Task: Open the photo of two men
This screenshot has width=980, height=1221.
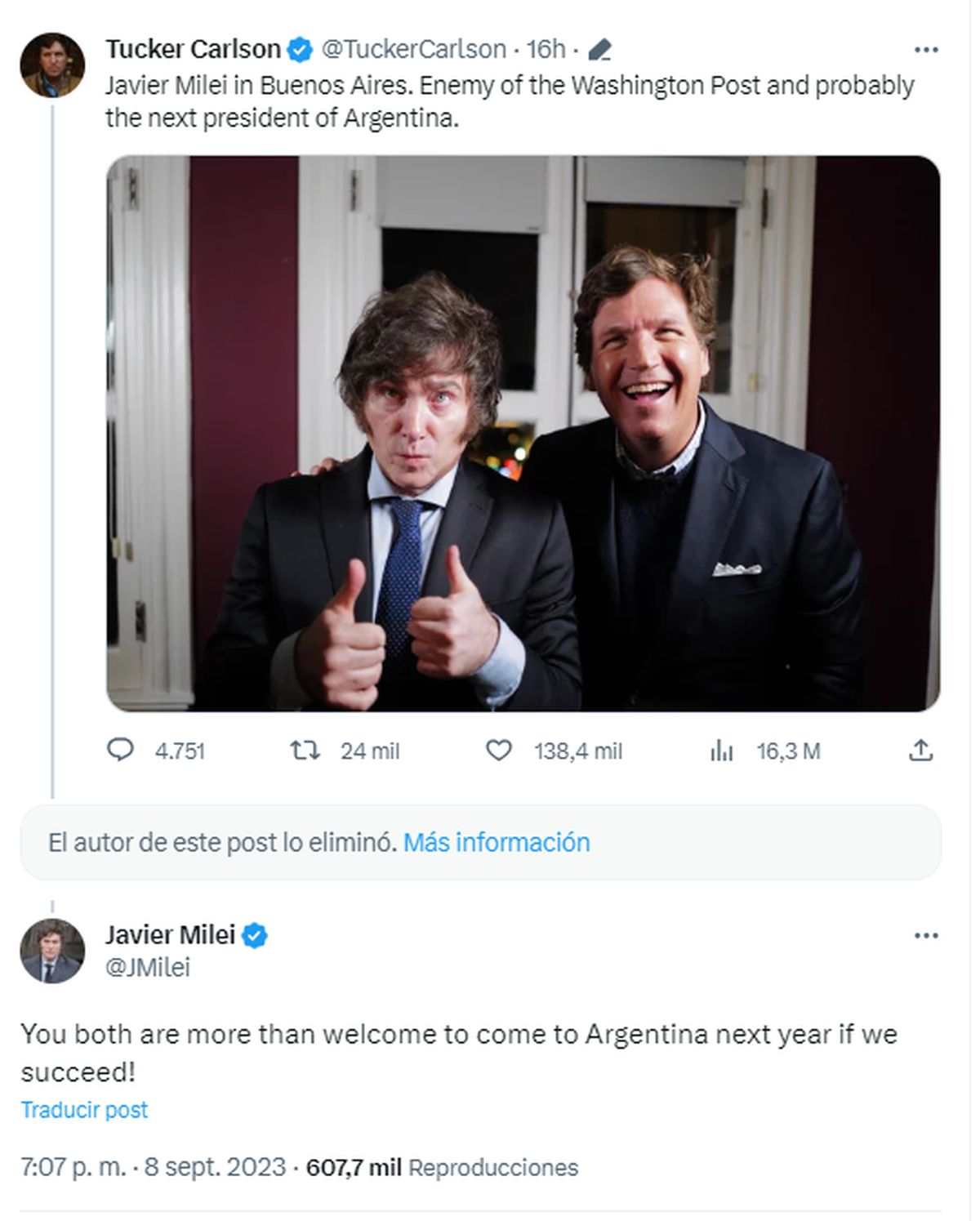Action: pyautogui.click(x=523, y=433)
